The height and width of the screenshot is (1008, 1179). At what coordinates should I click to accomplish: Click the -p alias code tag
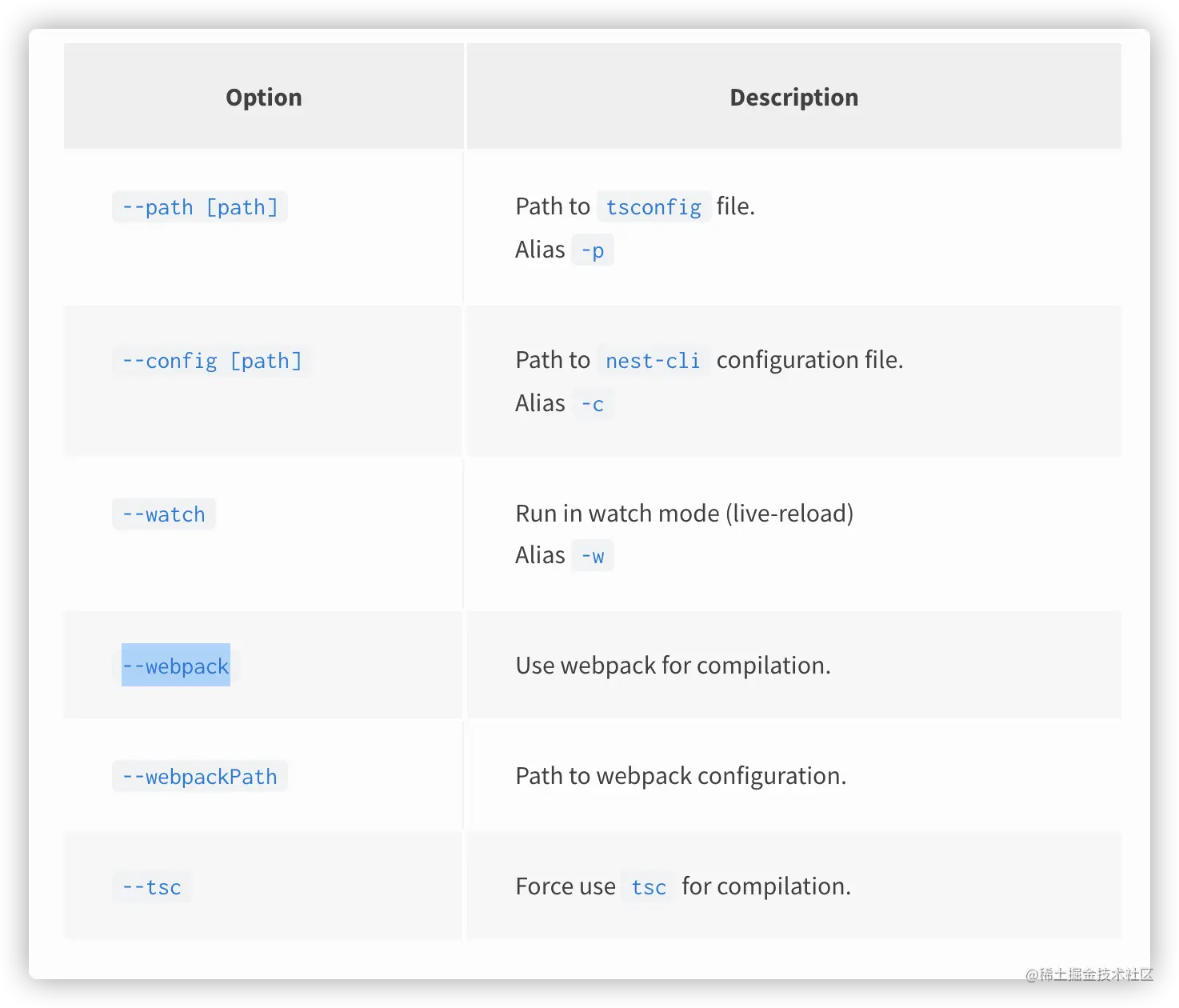pyautogui.click(x=593, y=250)
